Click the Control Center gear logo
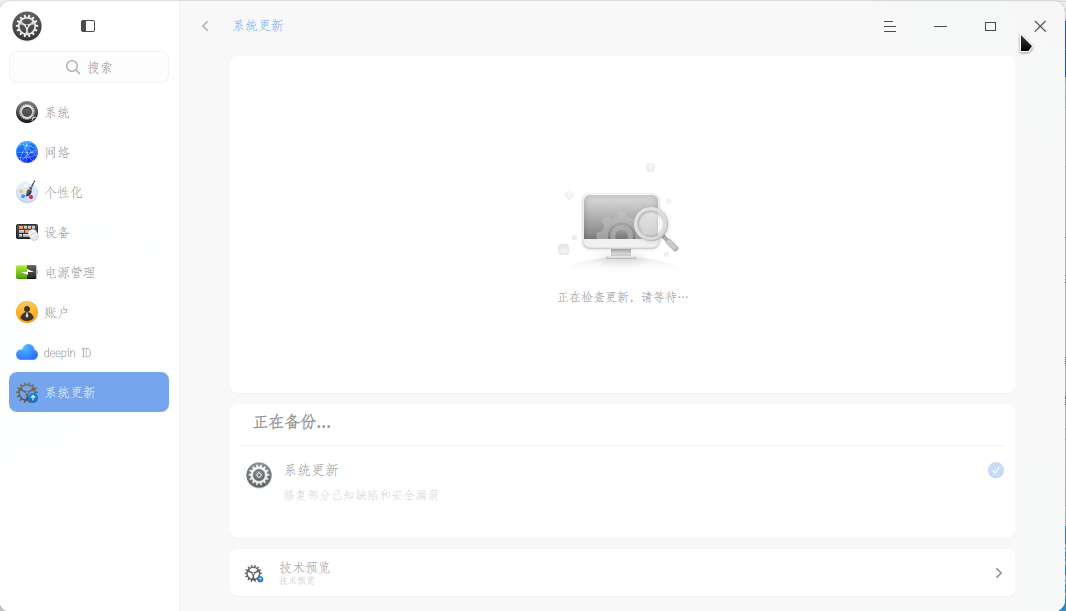The width and height of the screenshot is (1066, 611). (x=27, y=27)
